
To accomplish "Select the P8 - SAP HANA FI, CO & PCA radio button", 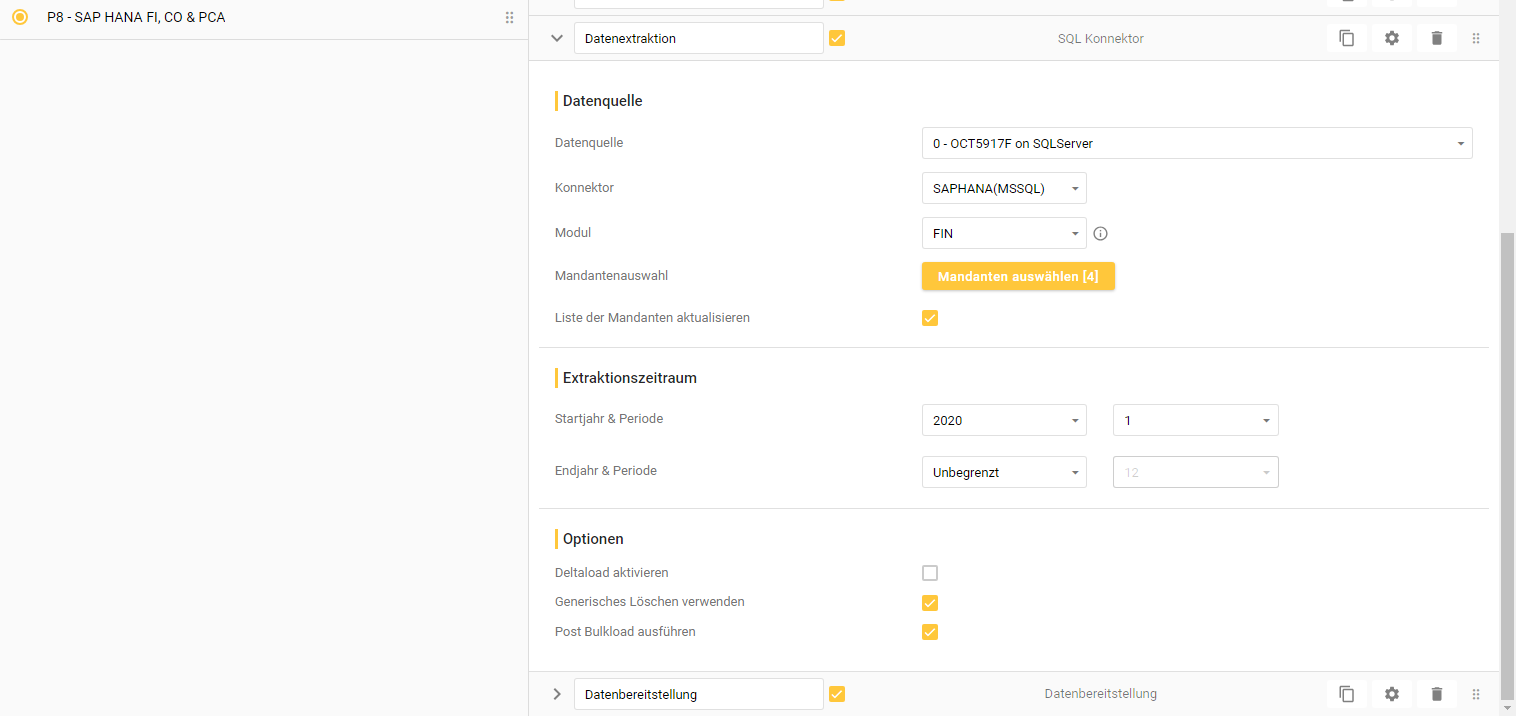I will 20,18.
